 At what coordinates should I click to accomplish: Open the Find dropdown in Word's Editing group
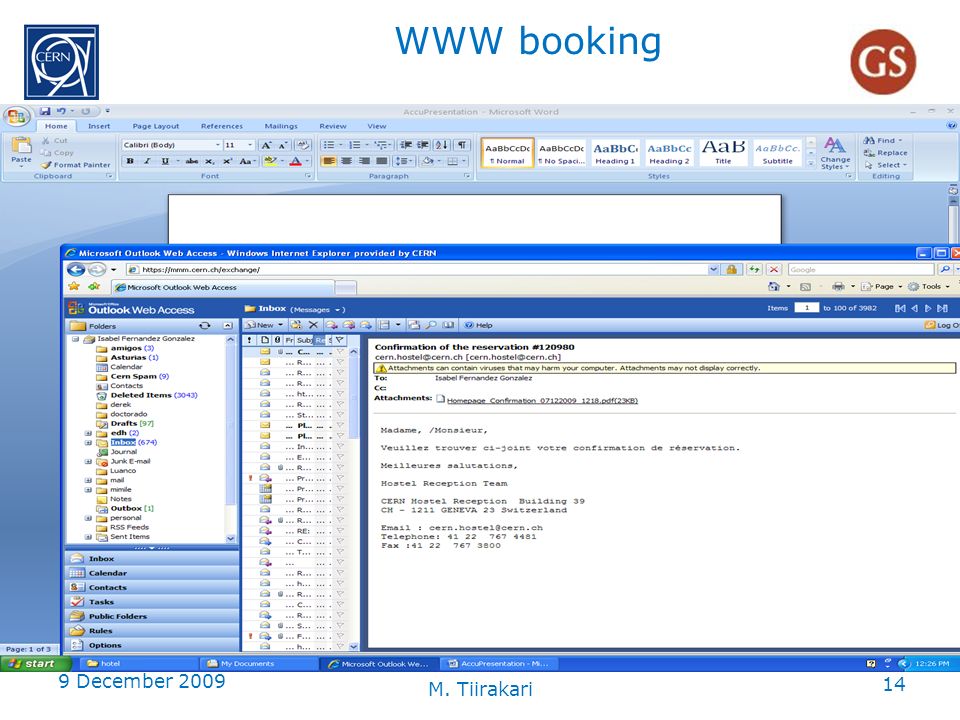[x=900, y=140]
